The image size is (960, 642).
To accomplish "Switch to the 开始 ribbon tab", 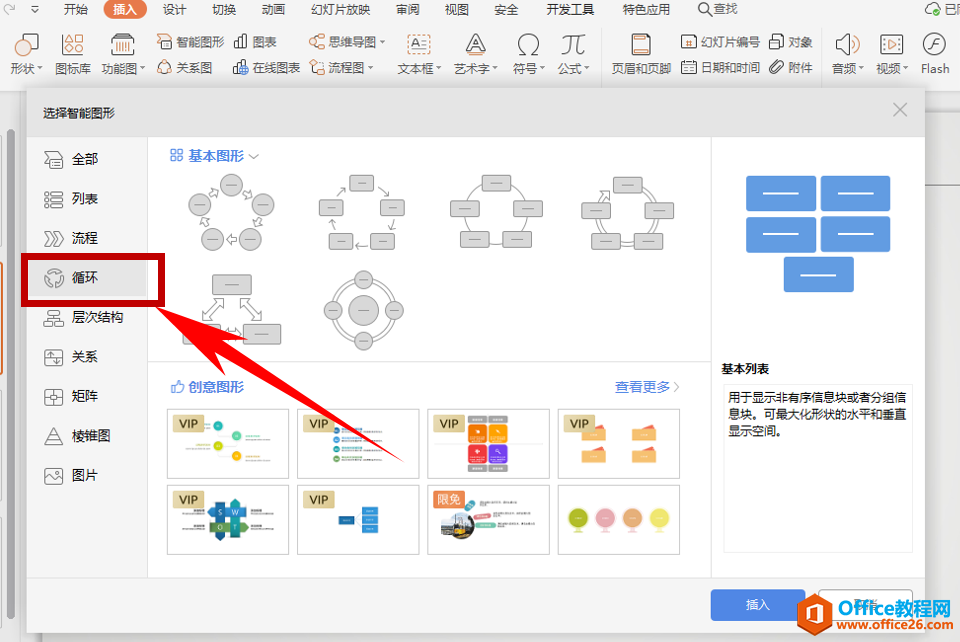I will coord(75,9).
